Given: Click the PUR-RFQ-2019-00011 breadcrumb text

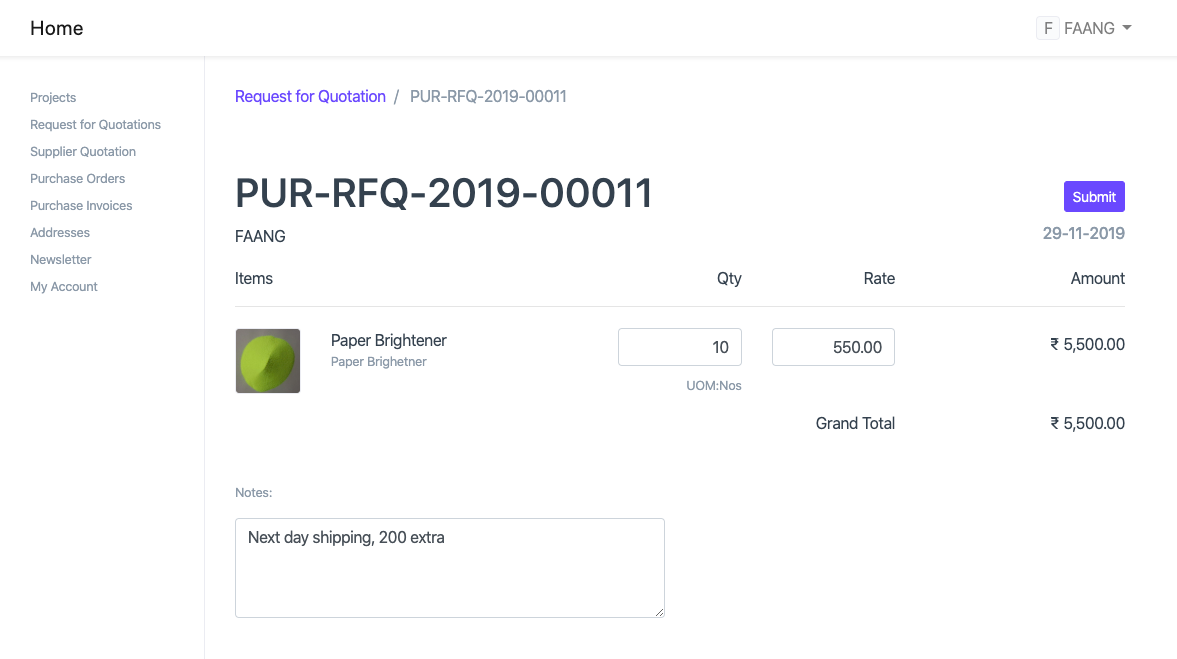Looking at the screenshot, I should [x=488, y=96].
